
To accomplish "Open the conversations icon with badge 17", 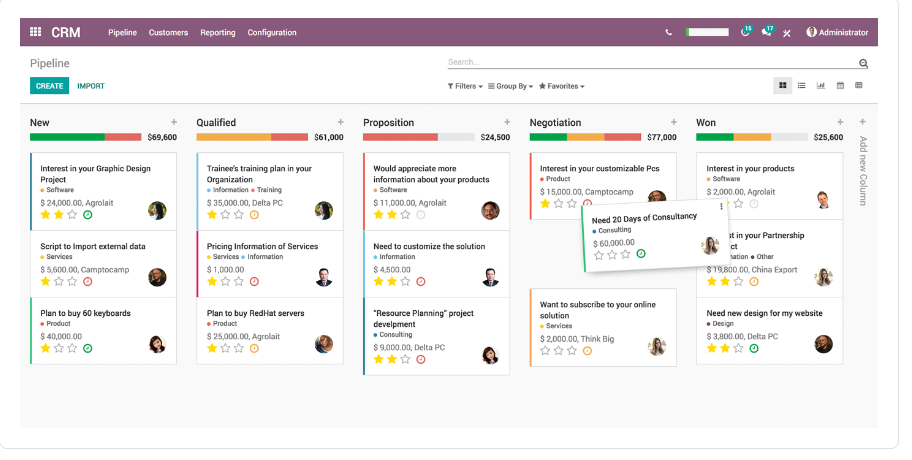I will click(x=767, y=32).
